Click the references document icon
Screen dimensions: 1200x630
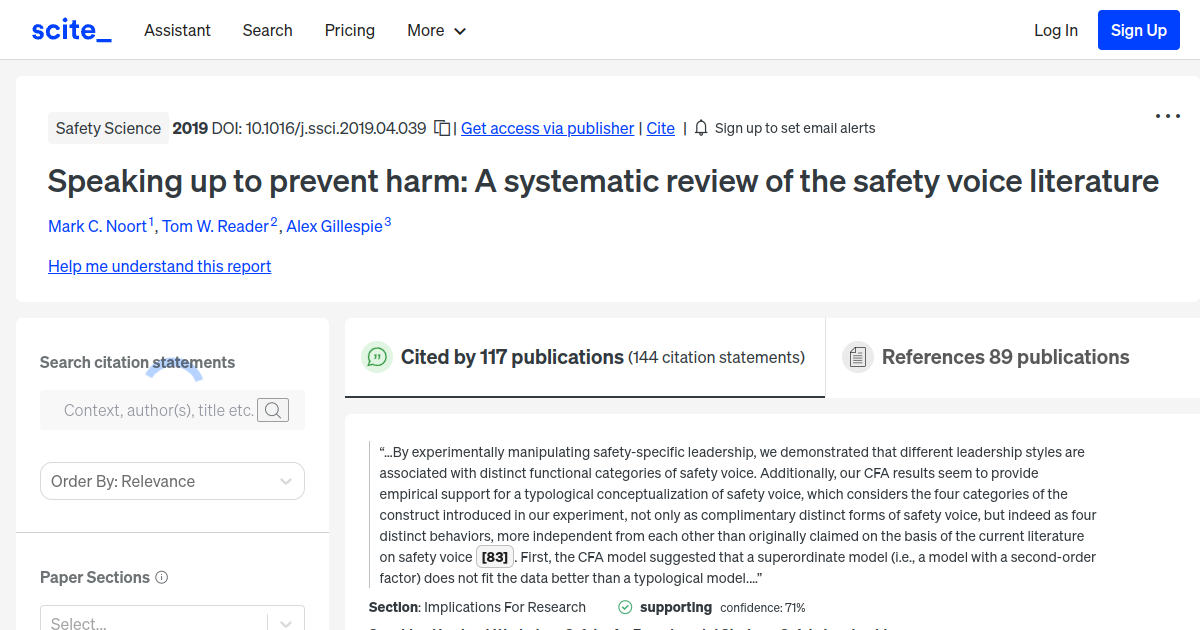(x=857, y=356)
